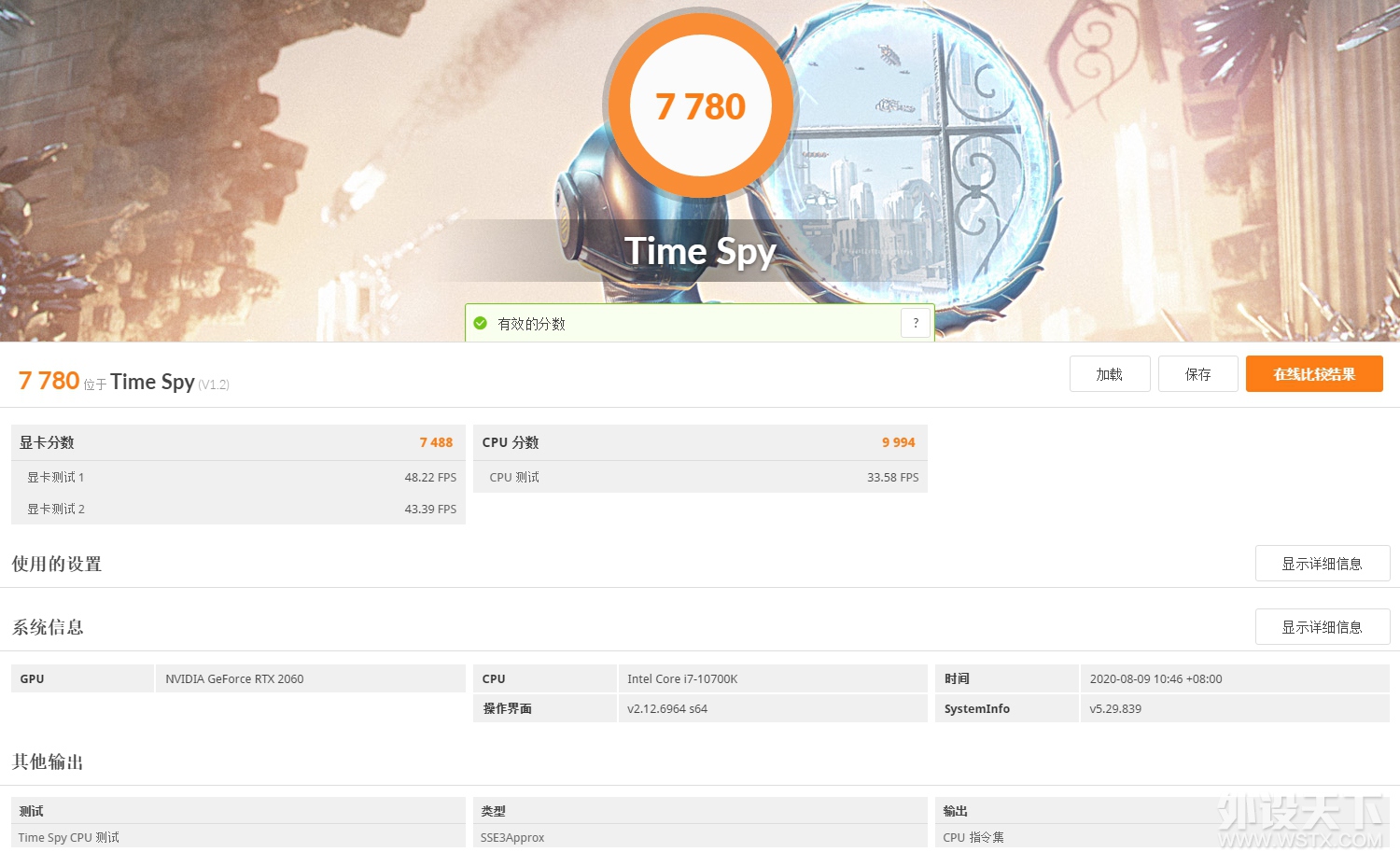Click the Intel Core i7-10700K cell
The width and height of the screenshot is (1400, 866).
click(x=773, y=678)
